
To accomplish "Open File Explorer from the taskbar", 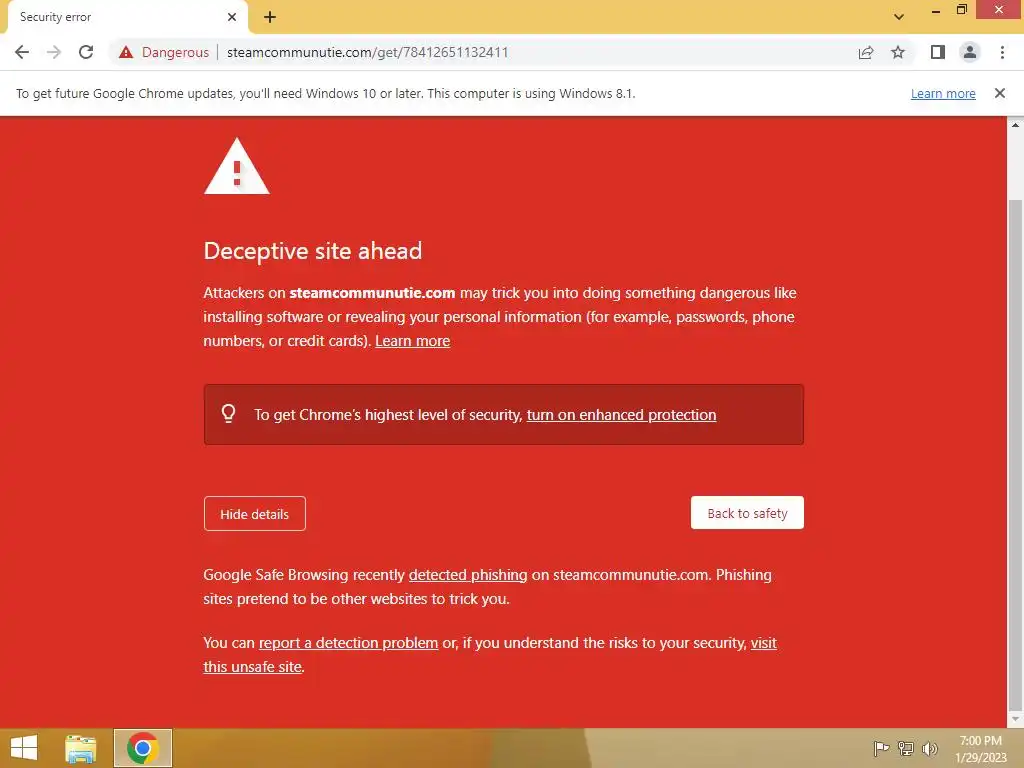I will click(x=80, y=748).
